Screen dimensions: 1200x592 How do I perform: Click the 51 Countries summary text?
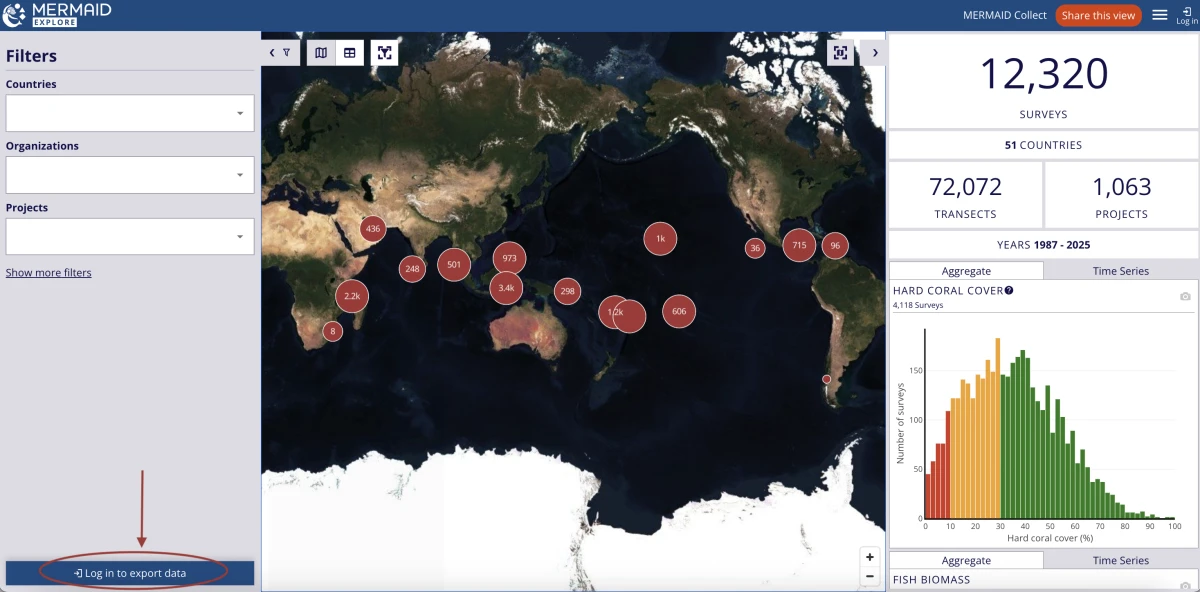click(x=1043, y=145)
